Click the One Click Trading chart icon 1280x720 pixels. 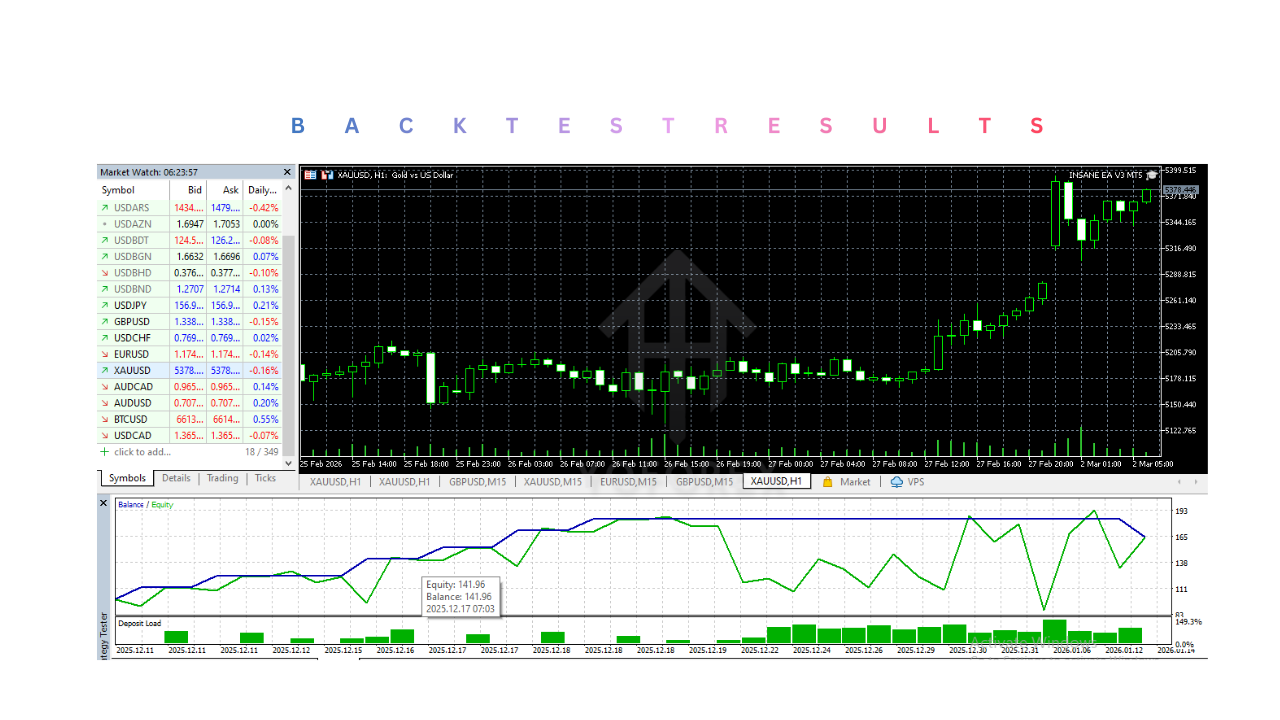click(x=310, y=175)
